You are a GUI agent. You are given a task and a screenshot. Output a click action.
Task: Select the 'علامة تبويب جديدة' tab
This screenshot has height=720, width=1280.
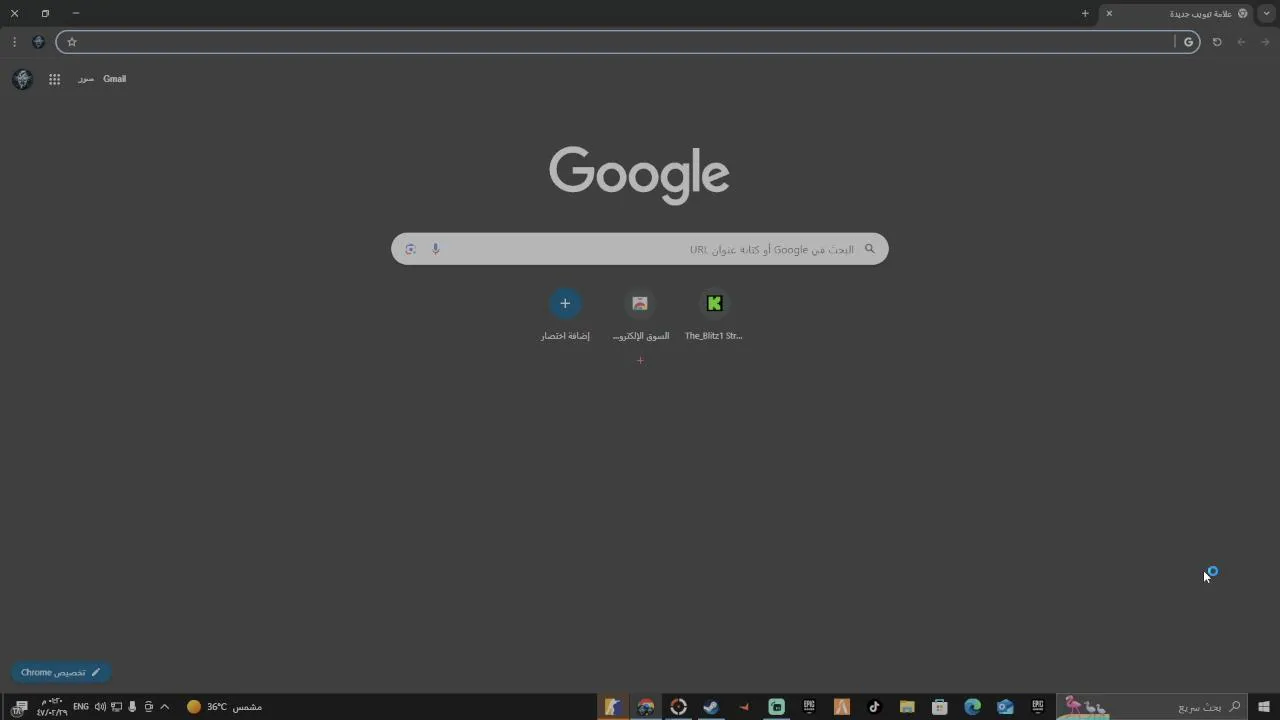tap(1178, 13)
